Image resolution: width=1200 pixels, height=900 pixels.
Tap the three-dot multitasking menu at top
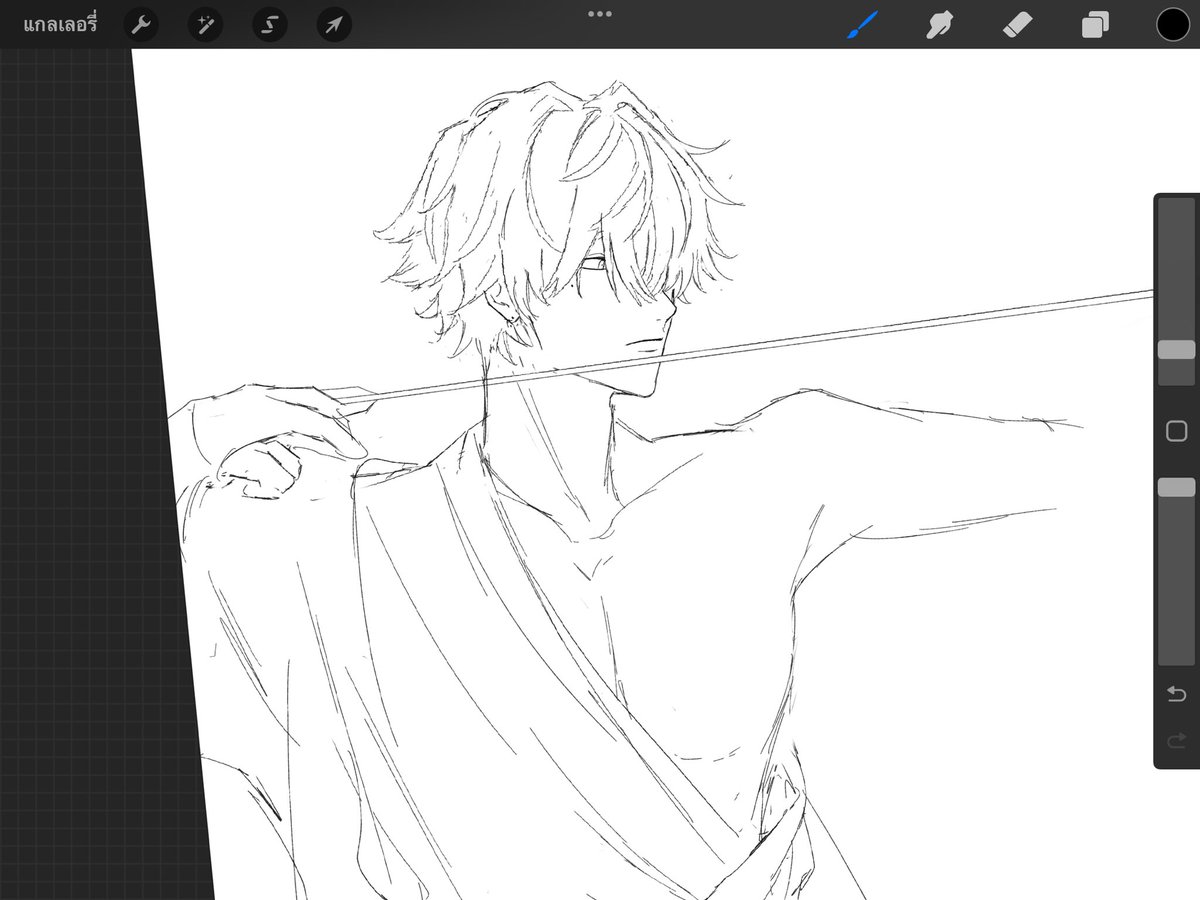[x=600, y=14]
